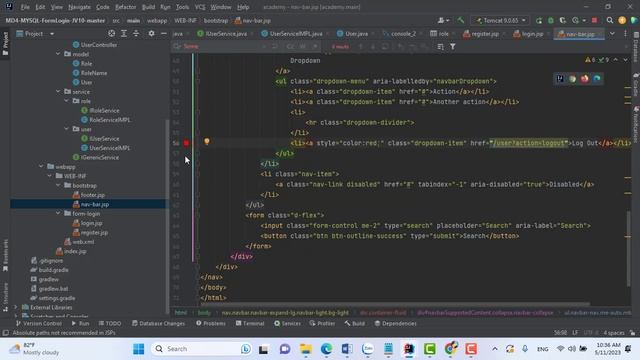
Task: Open the Search Everywhere magnifier
Action: (610, 20)
